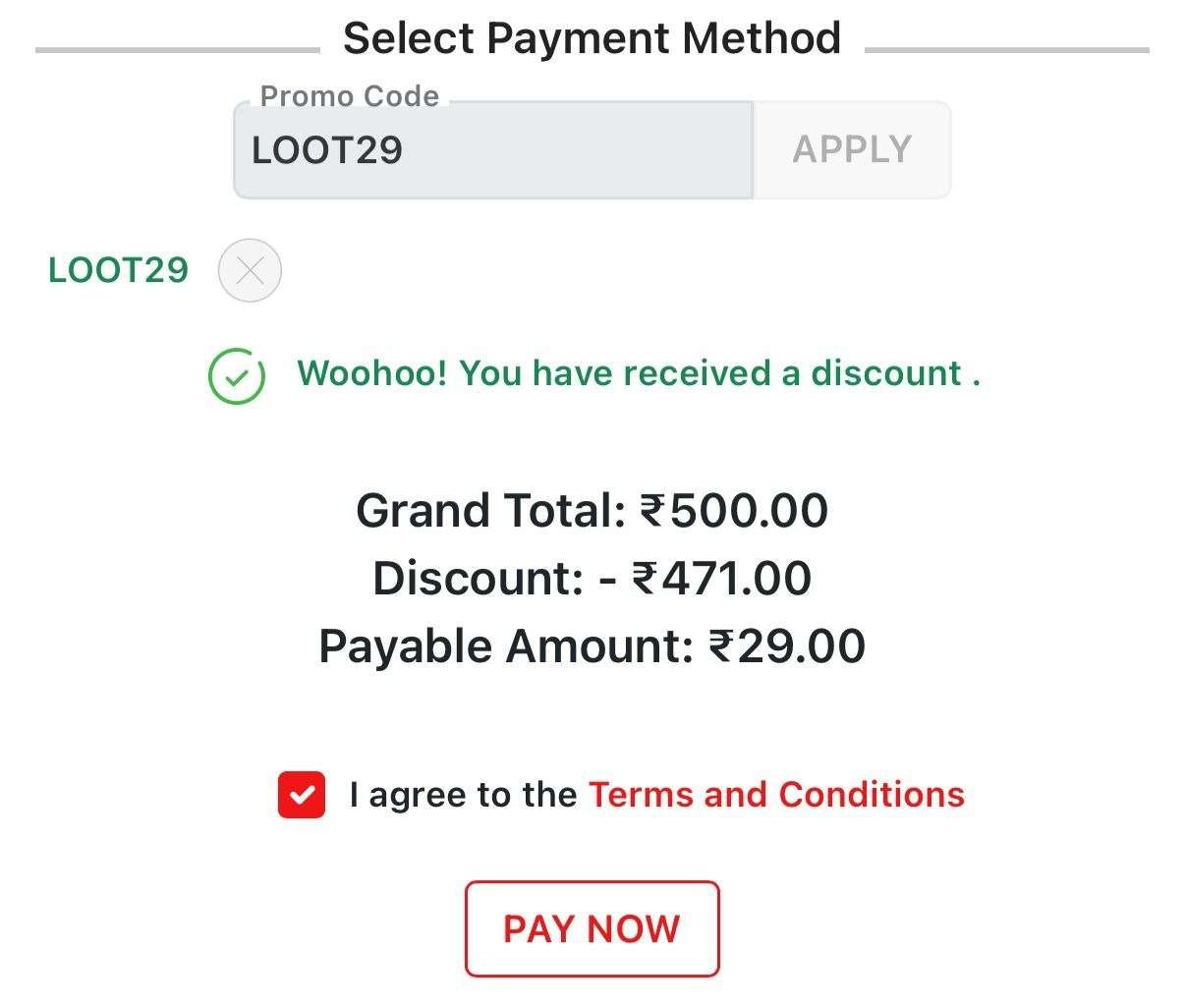Select the Grand Total amount line

pos(592,511)
